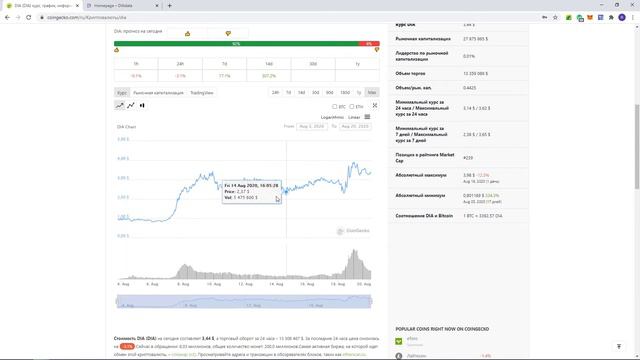640x360 pixels.
Task: Click the red portion of the sentiment bar
Action: 369,44
